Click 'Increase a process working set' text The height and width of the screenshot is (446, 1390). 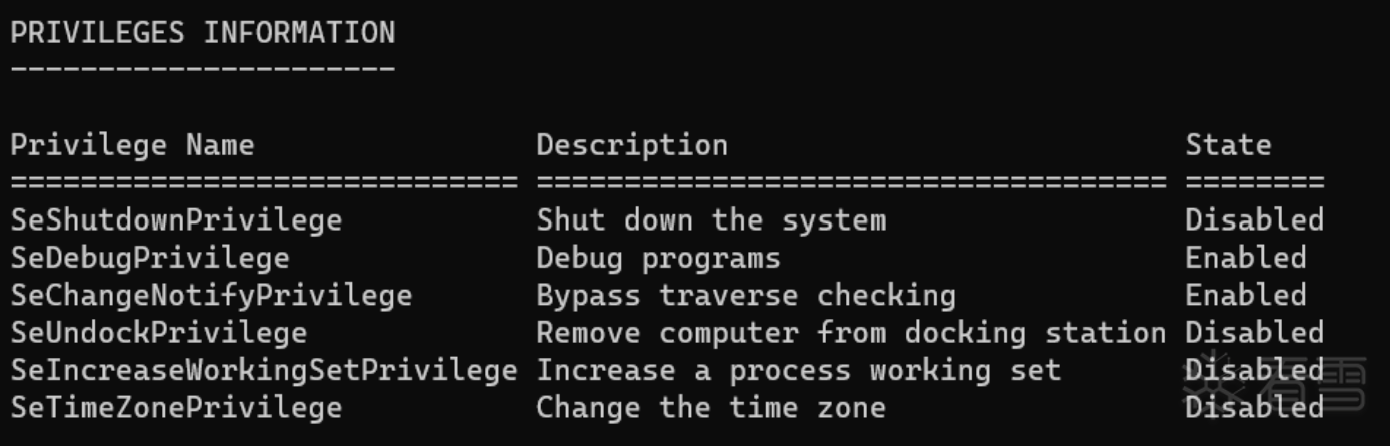[x=798, y=371]
